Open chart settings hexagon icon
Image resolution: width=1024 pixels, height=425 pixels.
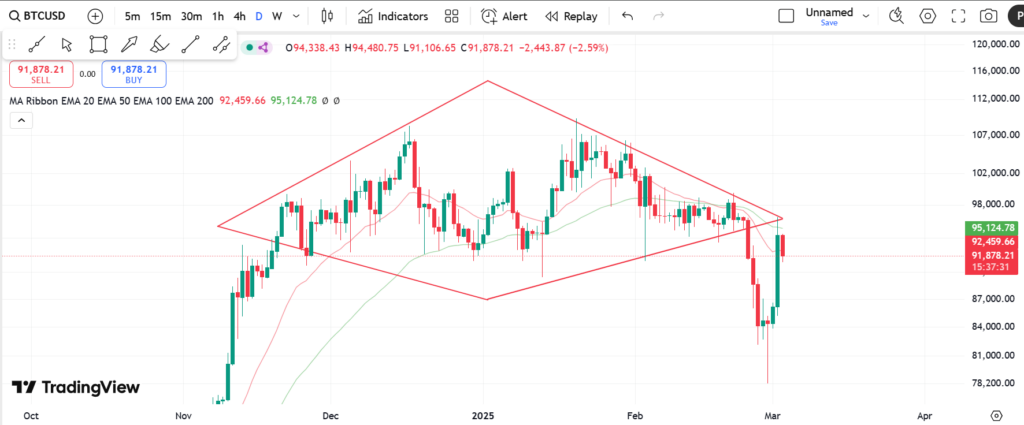pos(927,16)
